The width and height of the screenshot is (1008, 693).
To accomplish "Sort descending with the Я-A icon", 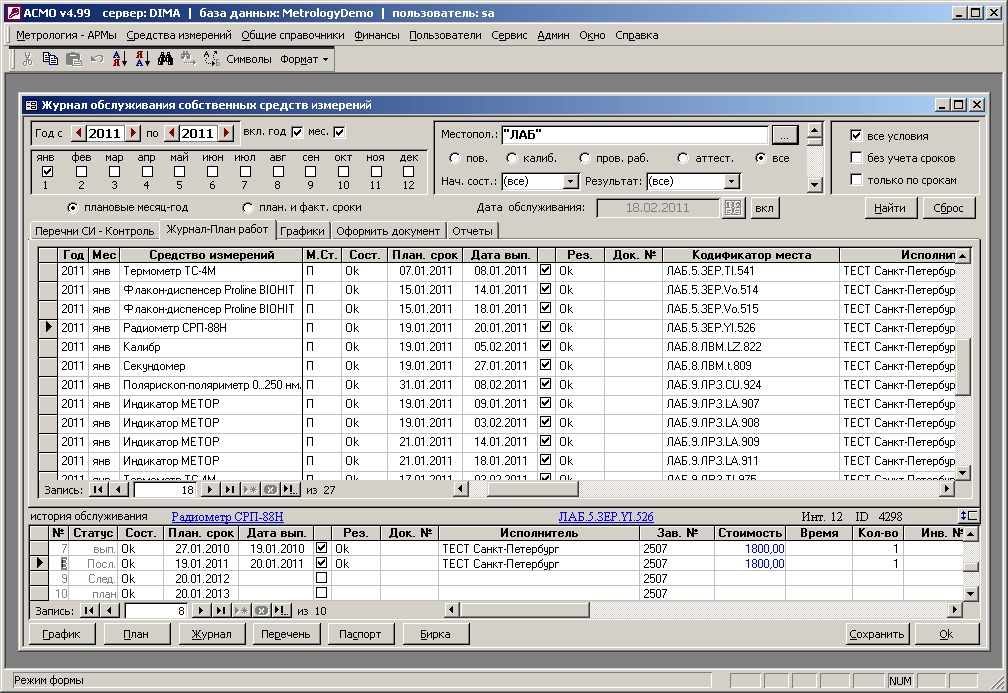I will 141,59.
